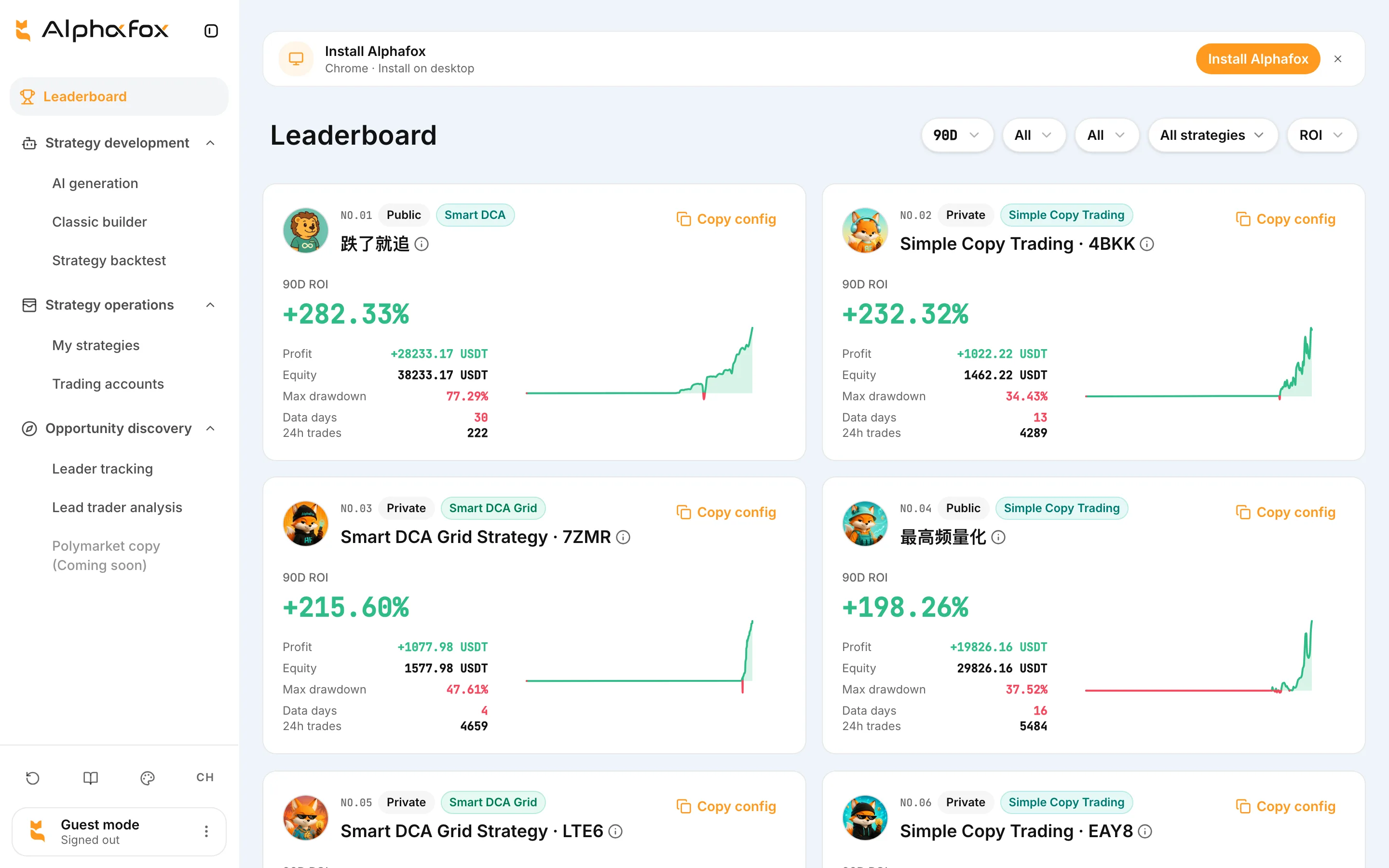Copy config of NO.03 7ZMR strategy
Image resolution: width=1389 pixels, height=868 pixels.
tap(726, 513)
